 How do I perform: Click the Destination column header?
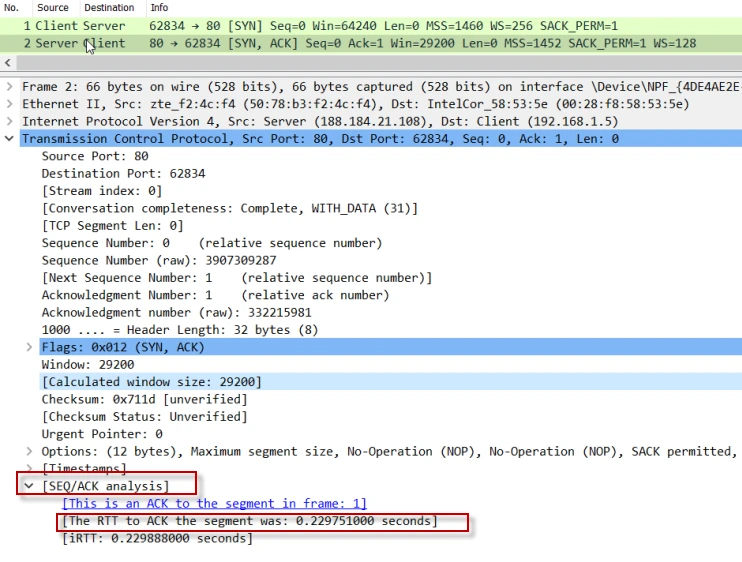tap(108, 8)
